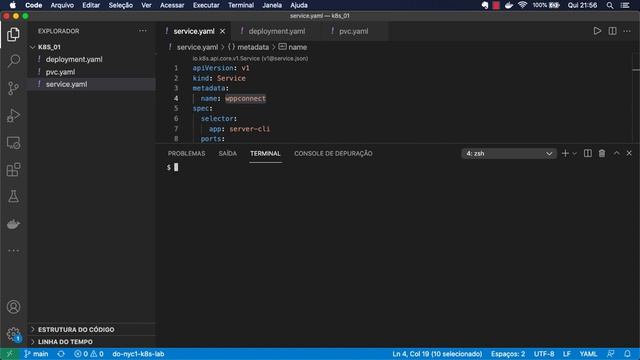Kill the terminal with trash icon
Image resolution: width=640 pixels, height=360 pixels.
602,153
